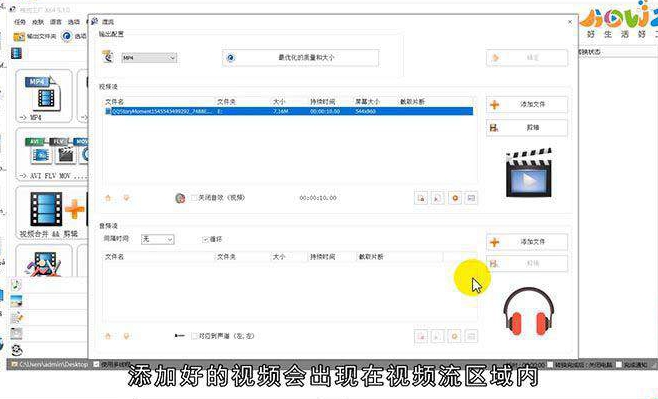Select the video category film-strip icon in main window
This screenshot has height=399, width=658.
[x=16, y=53]
